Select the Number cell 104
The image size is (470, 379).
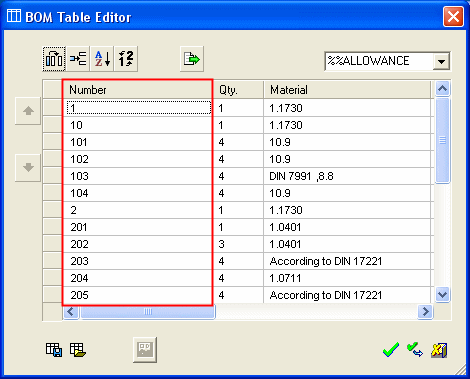point(137,193)
